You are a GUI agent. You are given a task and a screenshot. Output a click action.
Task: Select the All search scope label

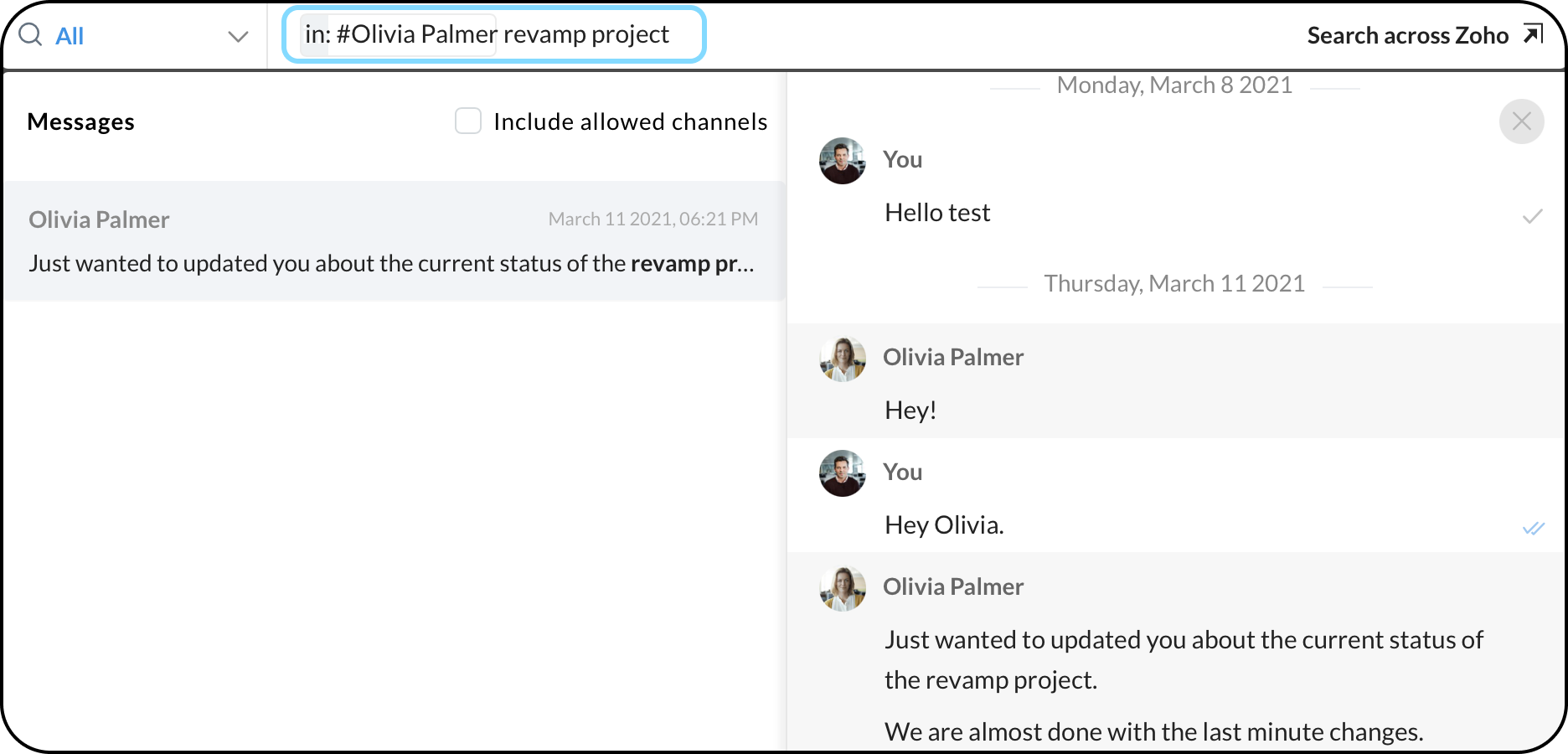pyautogui.click(x=70, y=36)
